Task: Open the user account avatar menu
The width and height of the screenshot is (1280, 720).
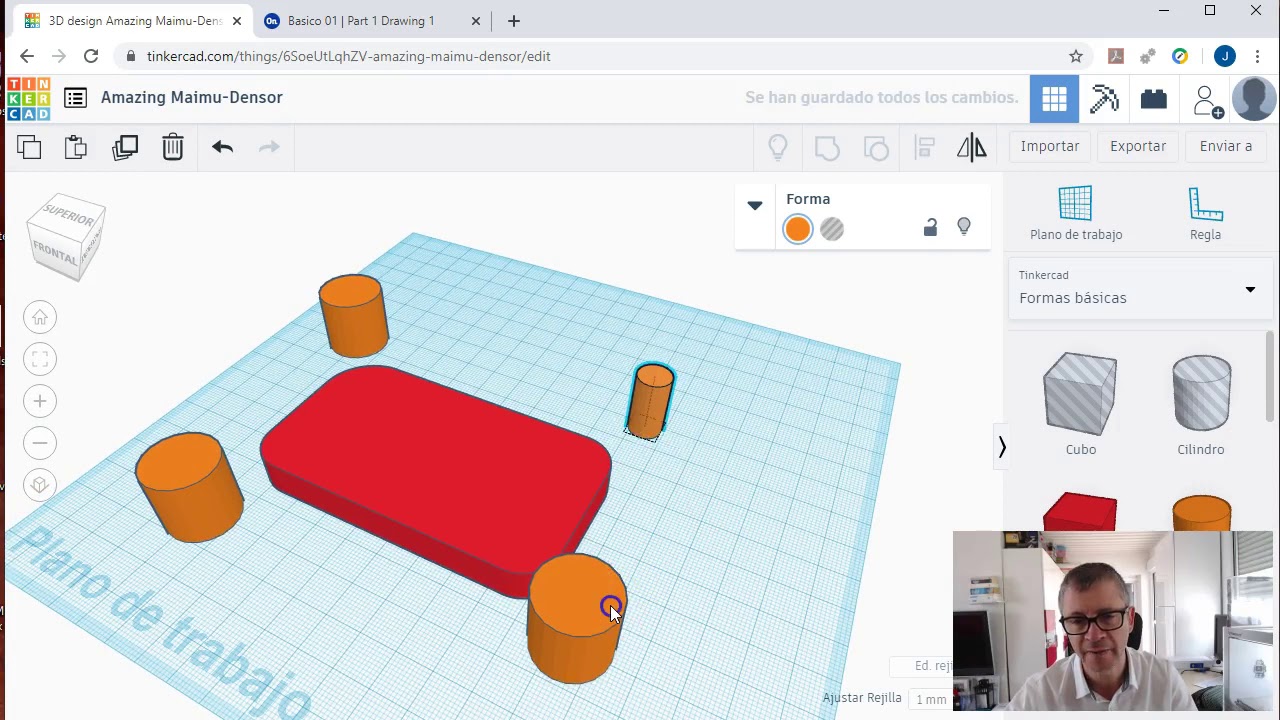Action: (x=1254, y=99)
